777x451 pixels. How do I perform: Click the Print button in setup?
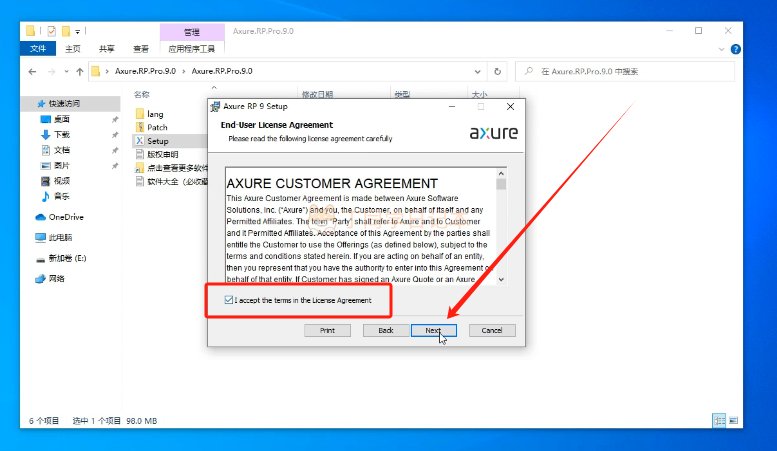tap(327, 330)
